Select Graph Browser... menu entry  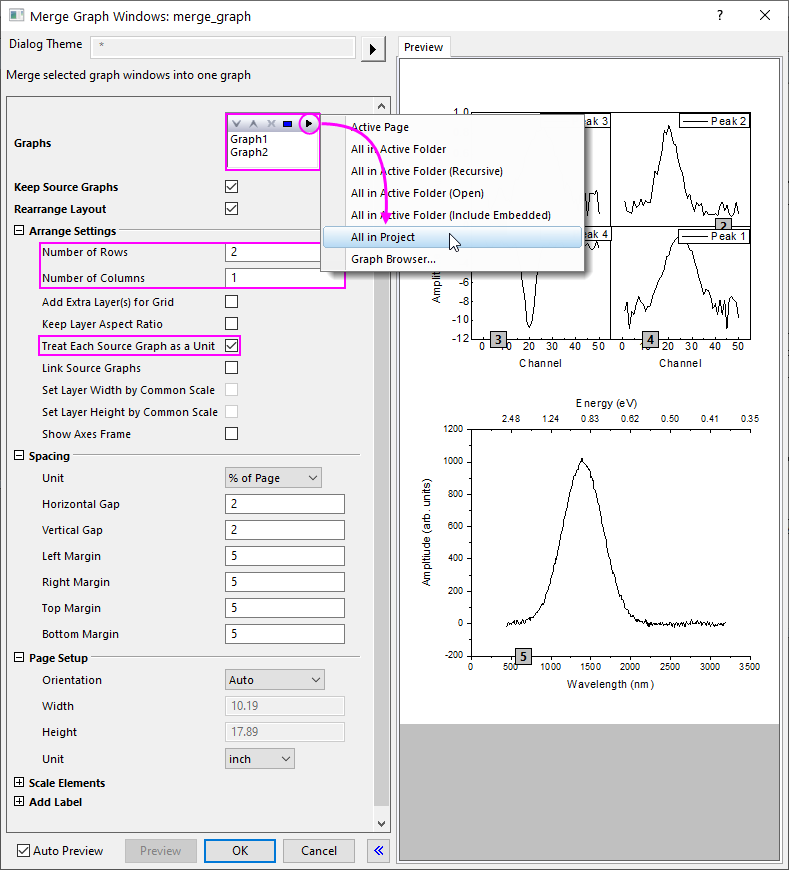393,259
